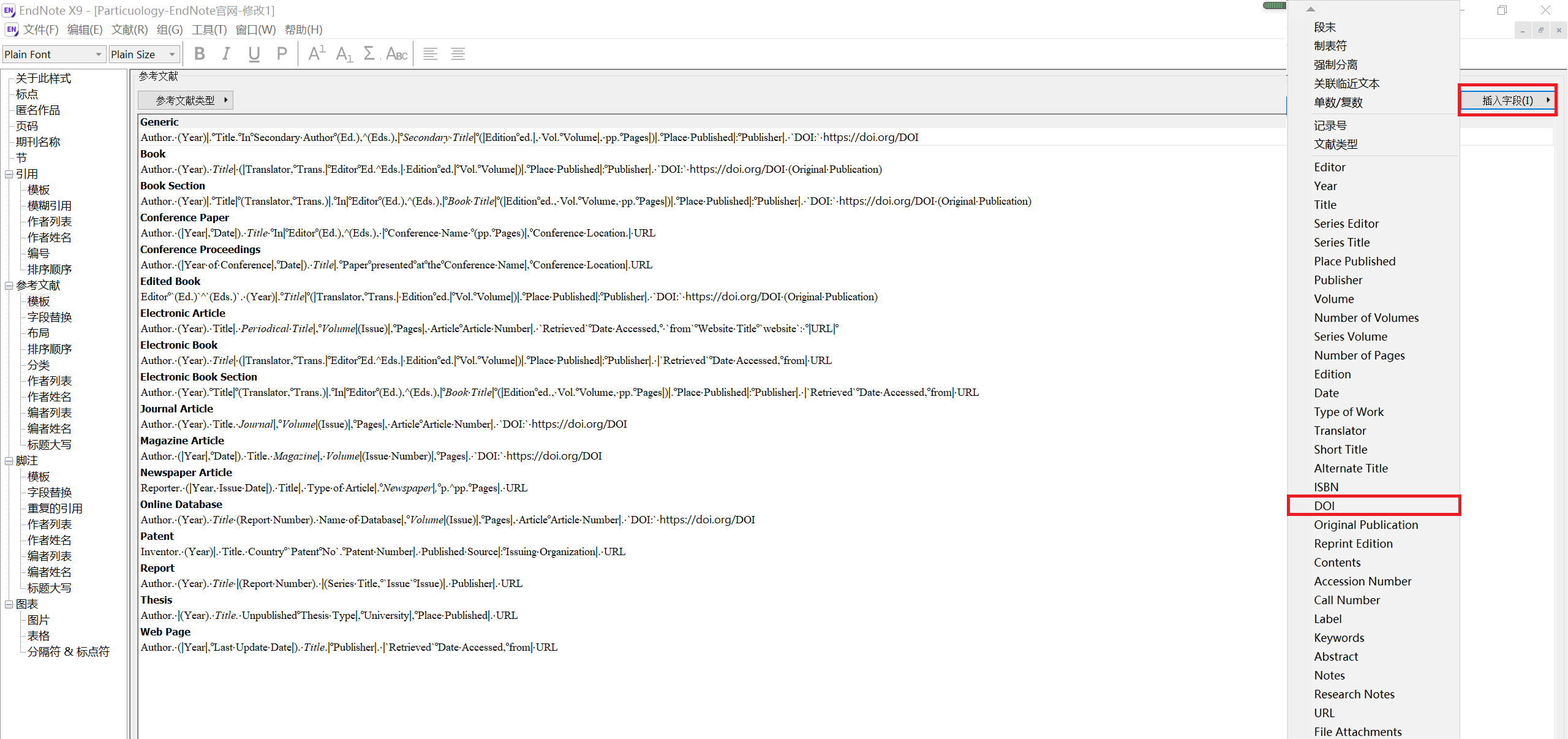Select Research Notes field entry

coord(1374,694)
